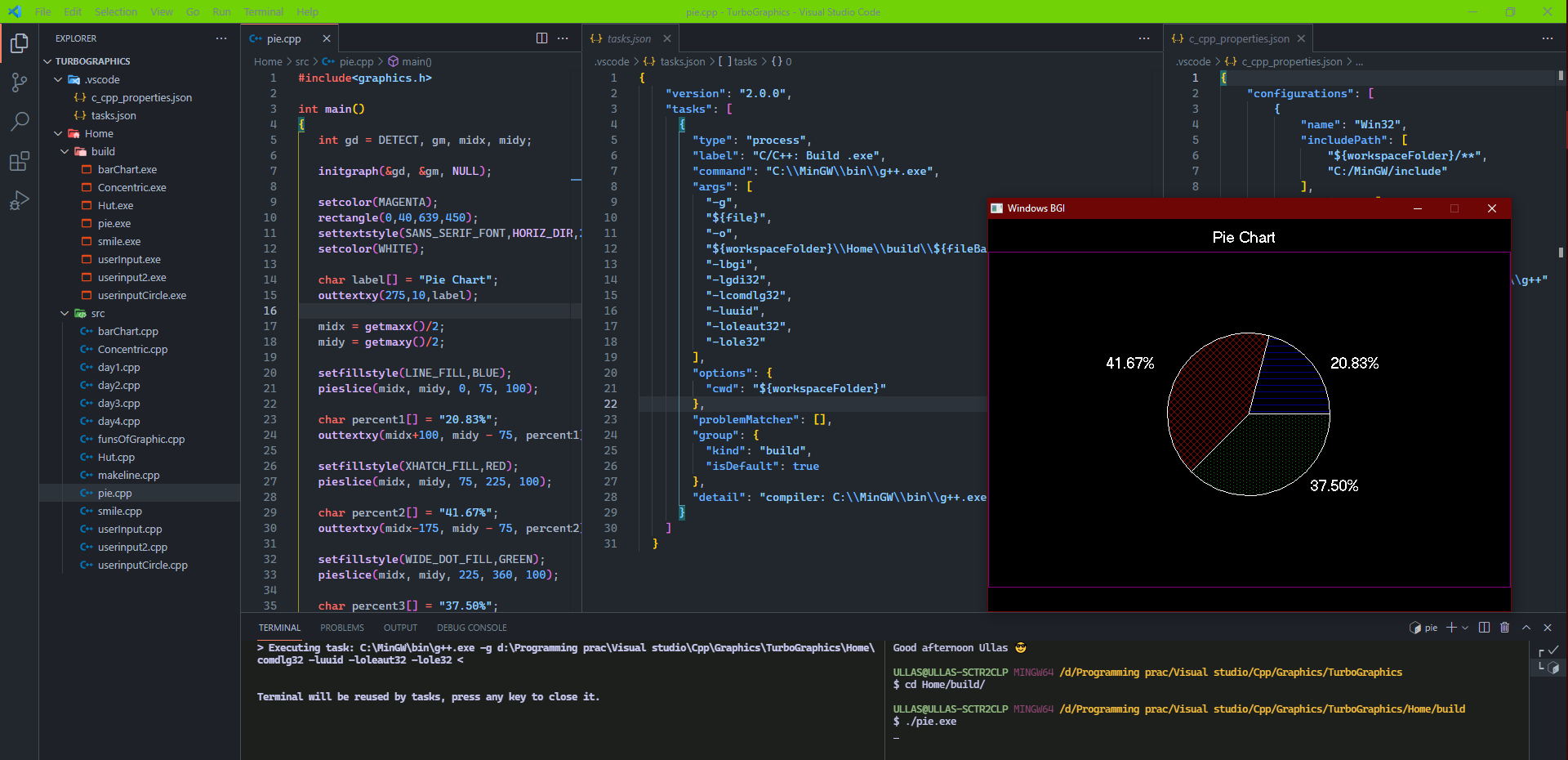
Task: Open makeline.cpp in the file tree
Action: 128,475
